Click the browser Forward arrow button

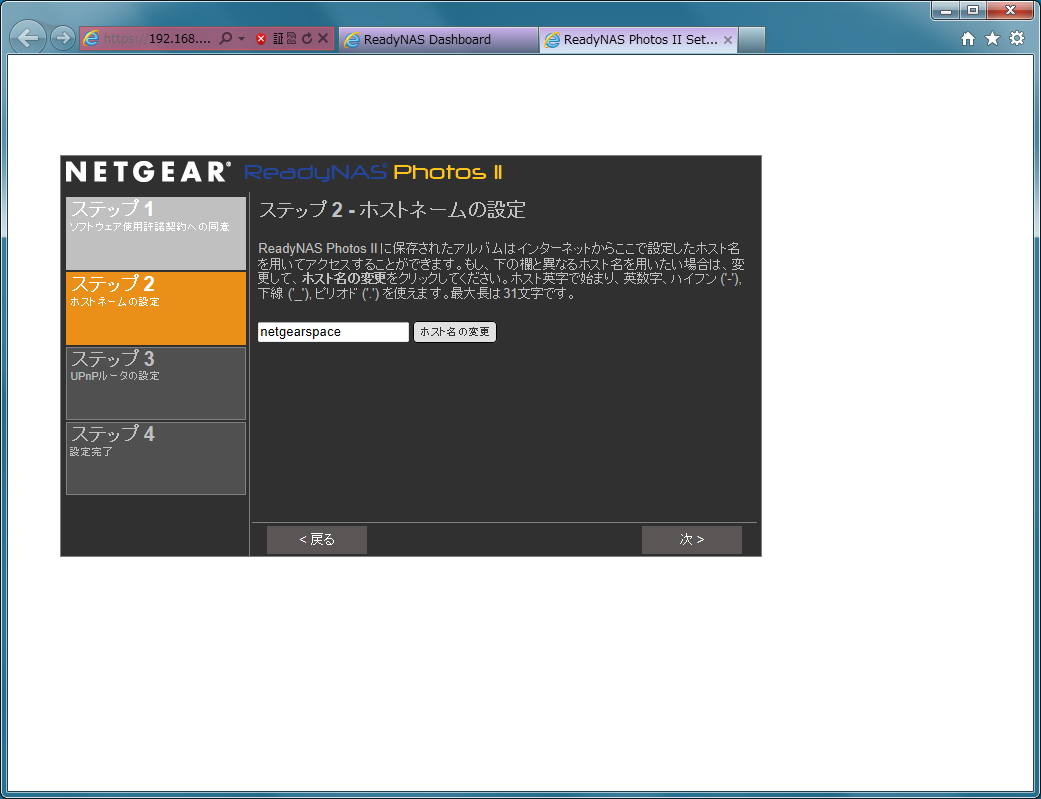coord(62,39)
